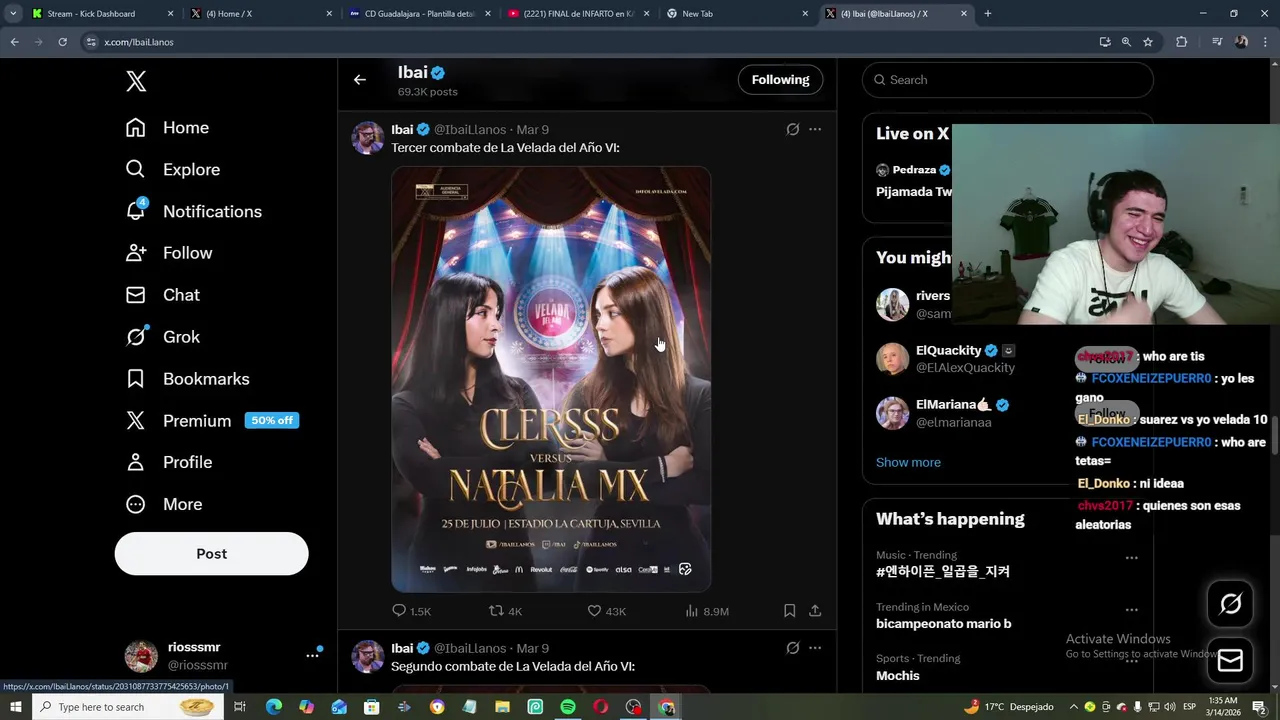Open Chrome three-dot menu
The image size is (1280, 720).
click(1265, 42)
